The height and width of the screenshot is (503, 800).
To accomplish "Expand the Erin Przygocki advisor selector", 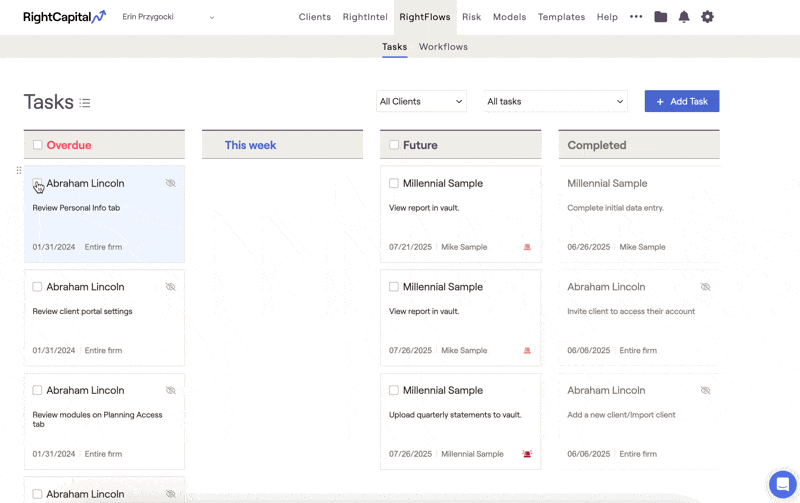I will pos(168,17).
